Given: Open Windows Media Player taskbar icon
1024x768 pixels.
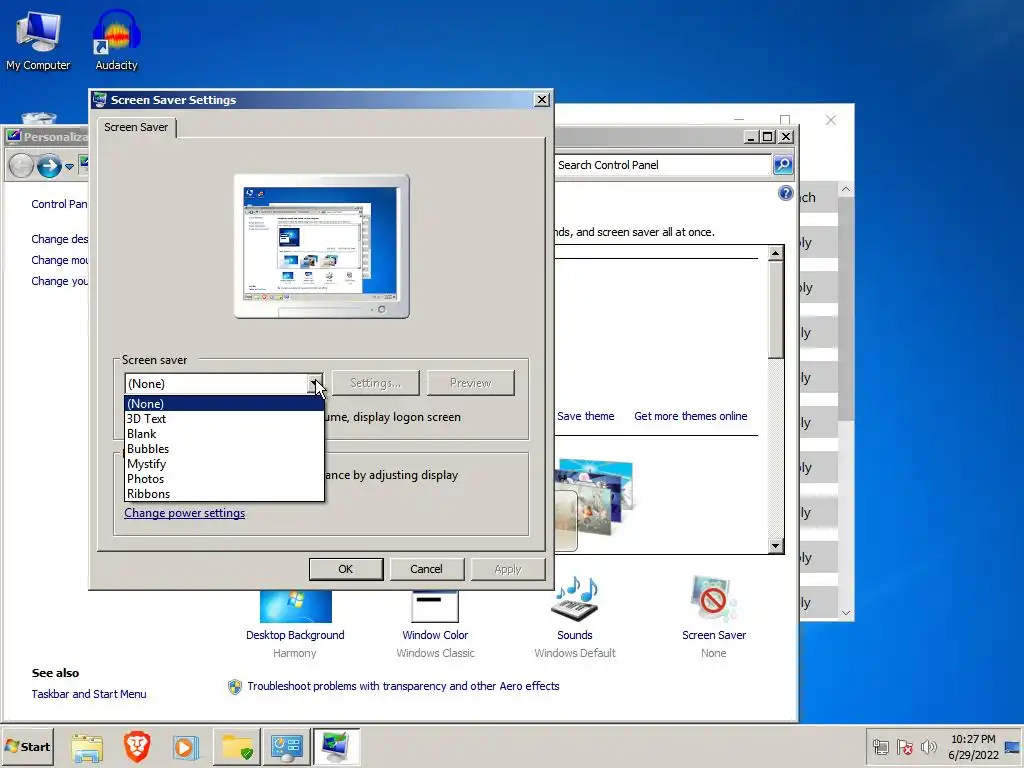Looking at the screenshot, I should (185, 747).
